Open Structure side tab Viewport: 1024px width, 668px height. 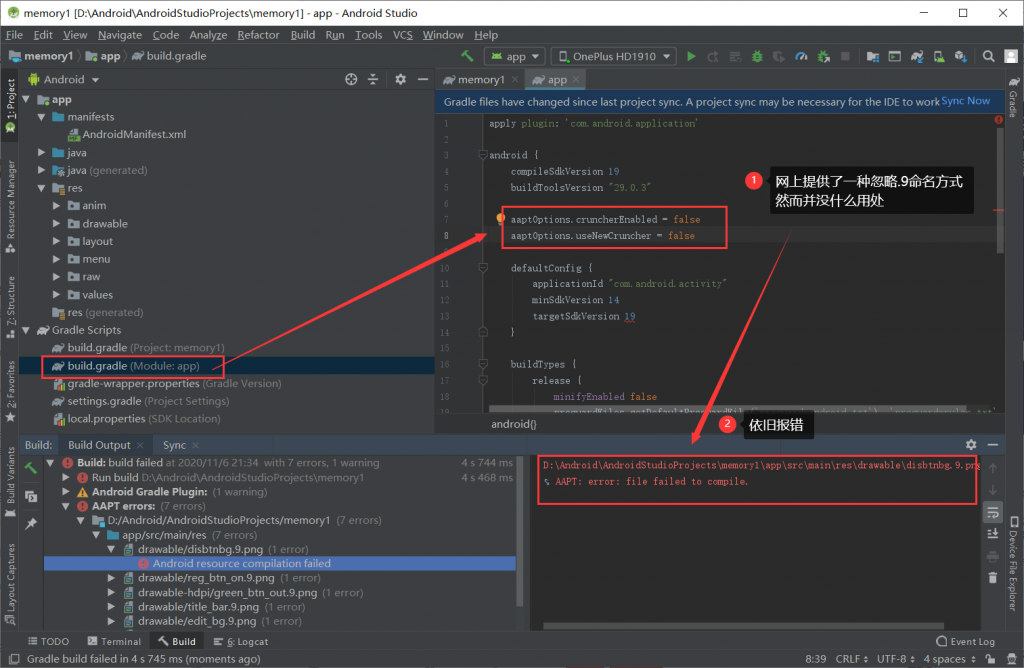10,307
